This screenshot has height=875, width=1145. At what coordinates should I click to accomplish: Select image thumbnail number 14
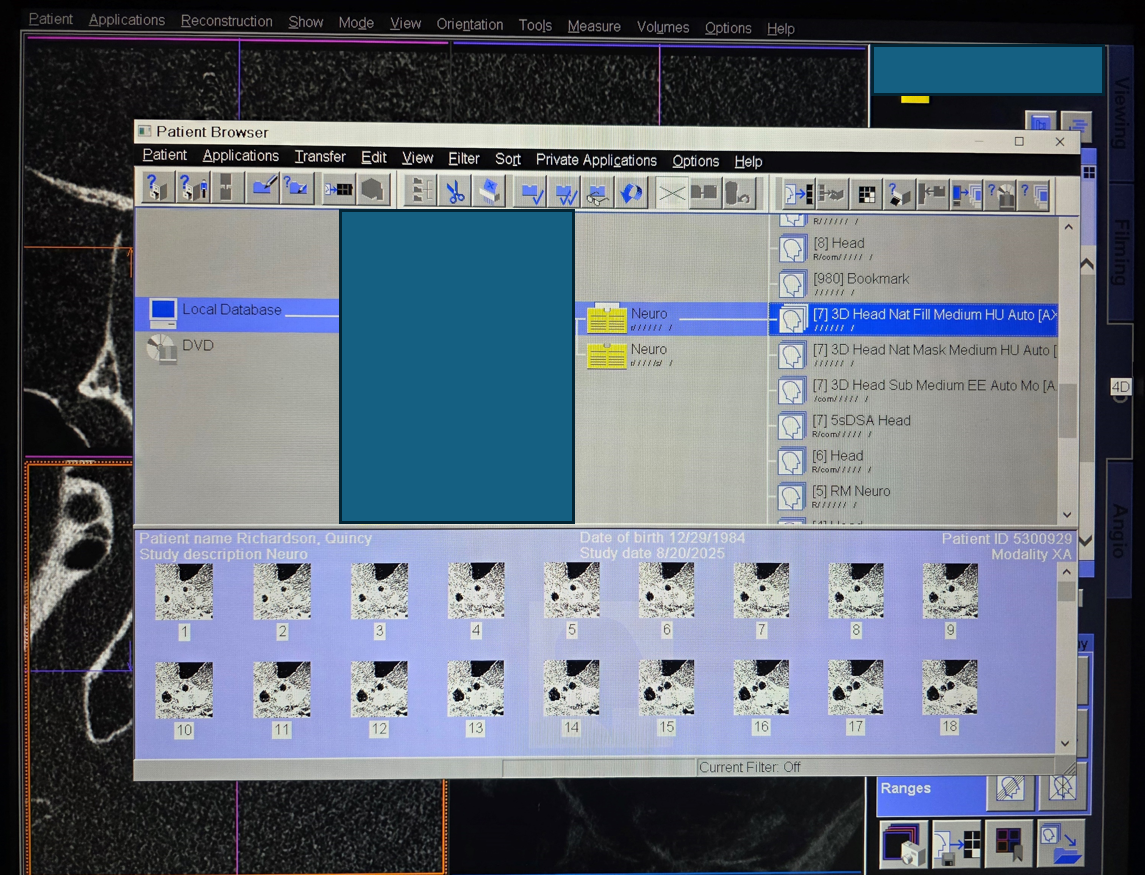pyautogui.click(x=571, y=688)
